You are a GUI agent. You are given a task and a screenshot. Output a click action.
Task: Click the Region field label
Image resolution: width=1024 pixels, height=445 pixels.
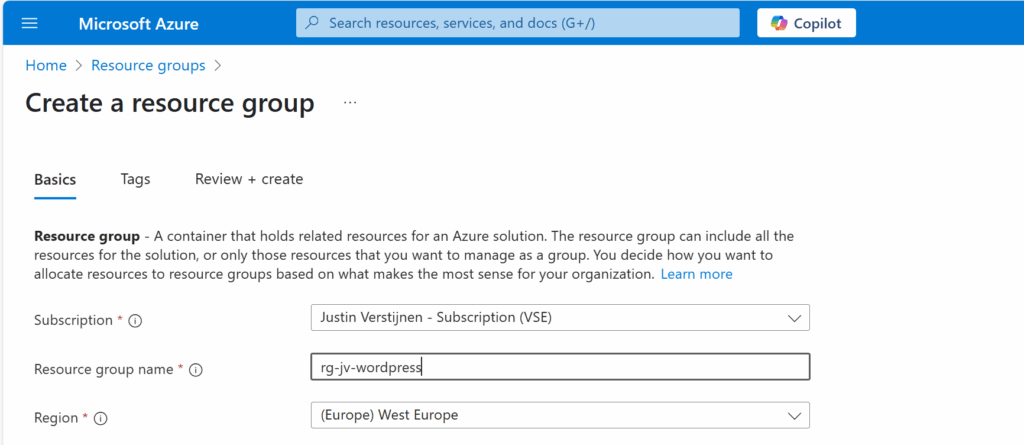57,418
